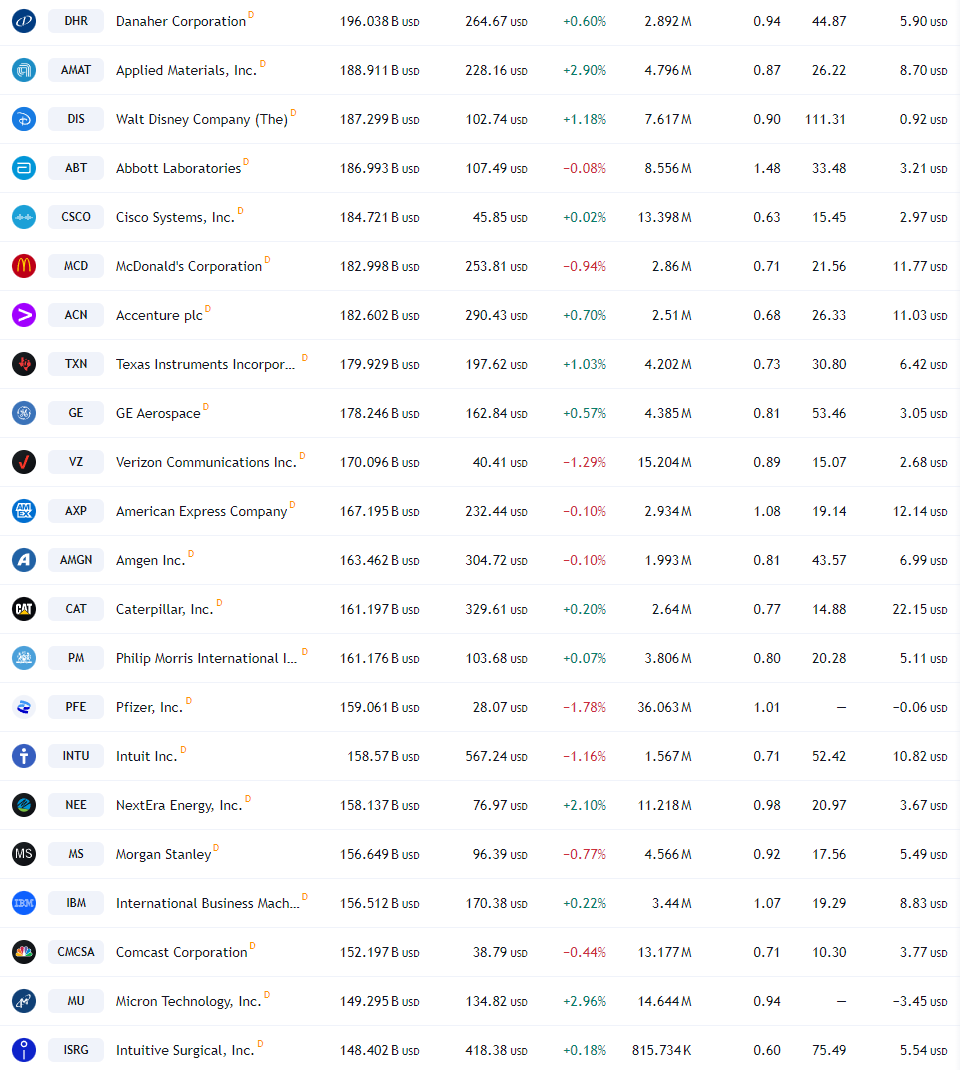This screenshot has width=960, height=1070.
Task: Click the Texas Instruments logo icon
Action: coord(24,364)
